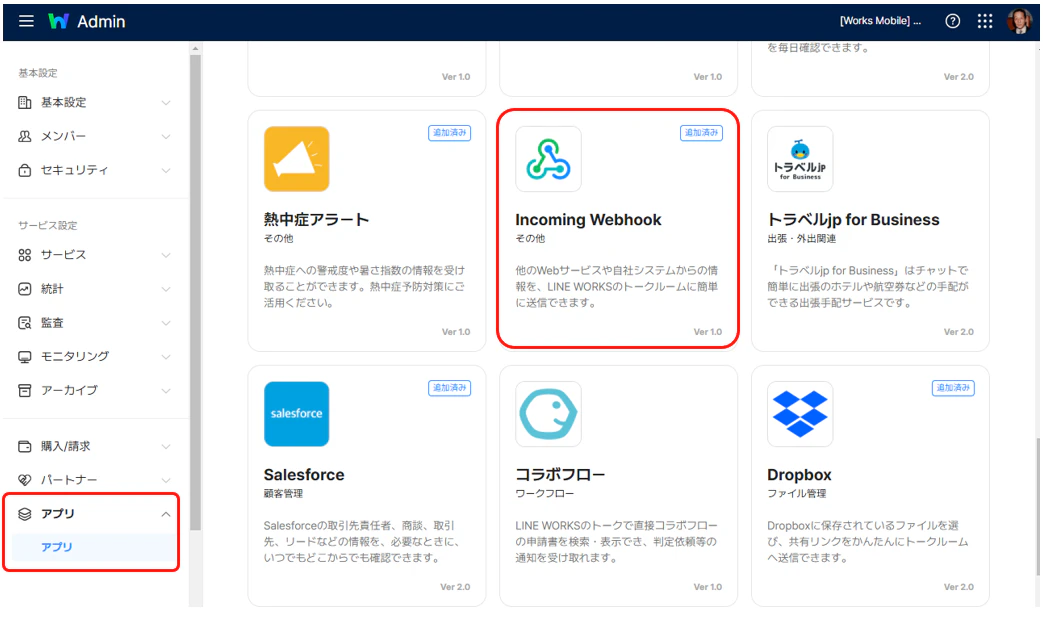Click the 熱中症アラート app title
1043x617 pixels.
coord(316,219)
